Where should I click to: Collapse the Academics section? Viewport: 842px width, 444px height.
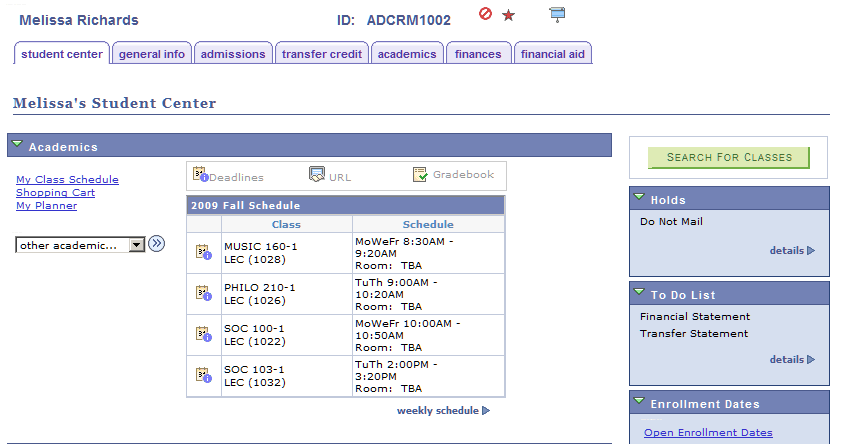click(17, 144)
